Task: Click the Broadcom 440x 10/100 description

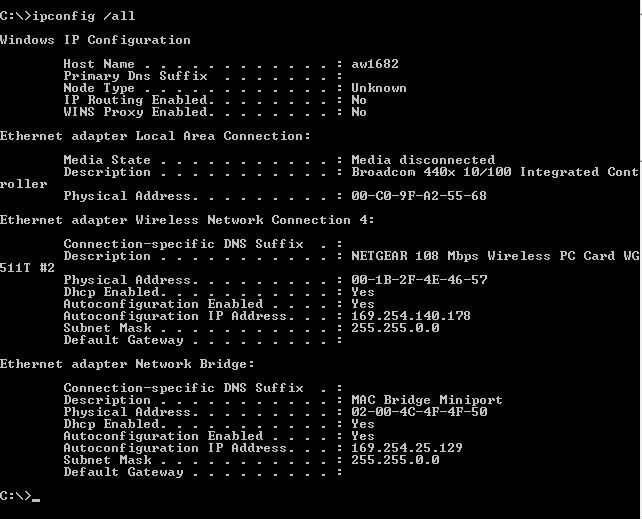Action: [x=495, y=171]
